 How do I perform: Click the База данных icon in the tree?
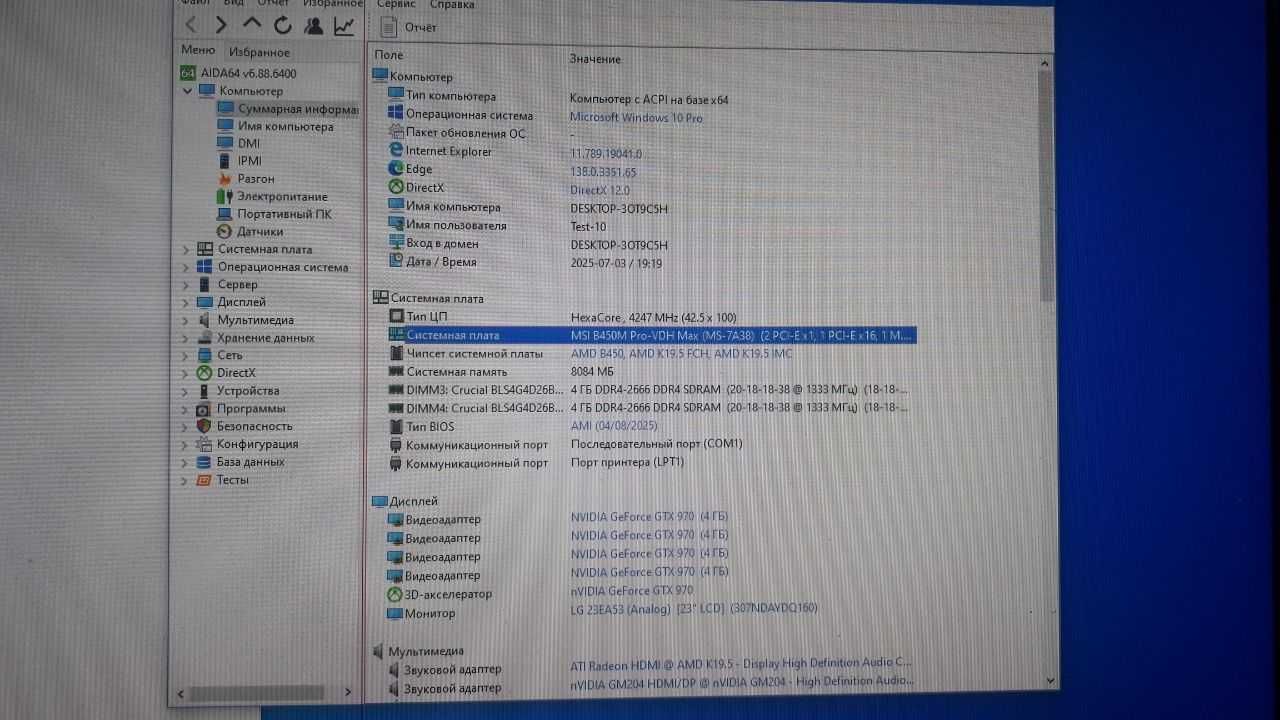click(x=204, y=462)
